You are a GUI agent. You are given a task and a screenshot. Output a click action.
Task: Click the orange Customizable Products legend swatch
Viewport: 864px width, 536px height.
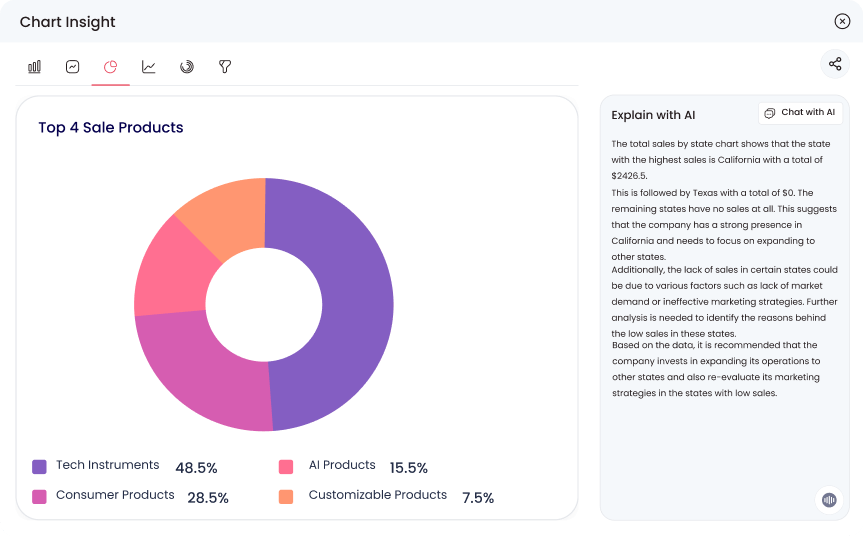[286, 496]
